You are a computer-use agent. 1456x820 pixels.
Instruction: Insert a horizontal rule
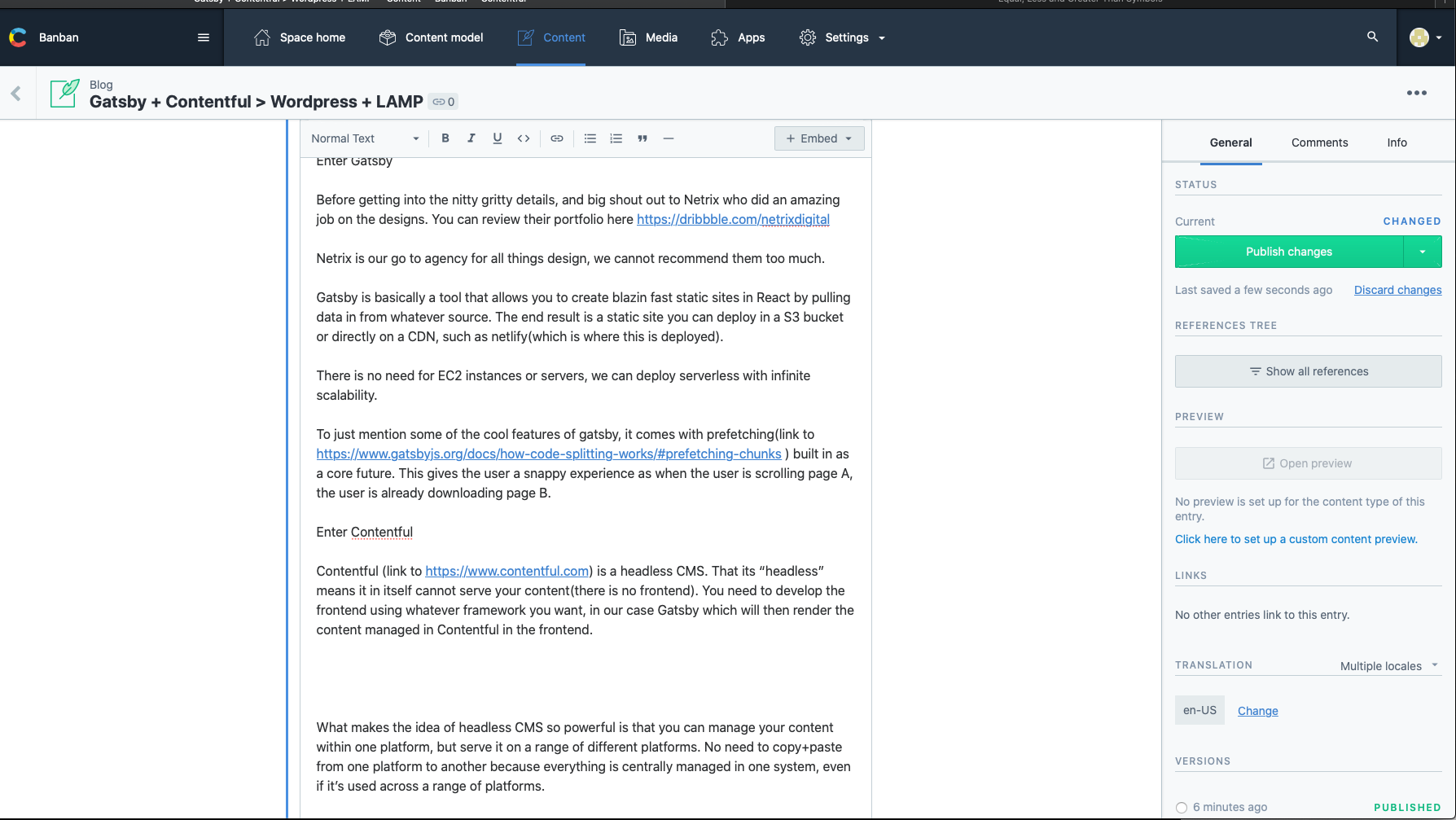point(669,138)
